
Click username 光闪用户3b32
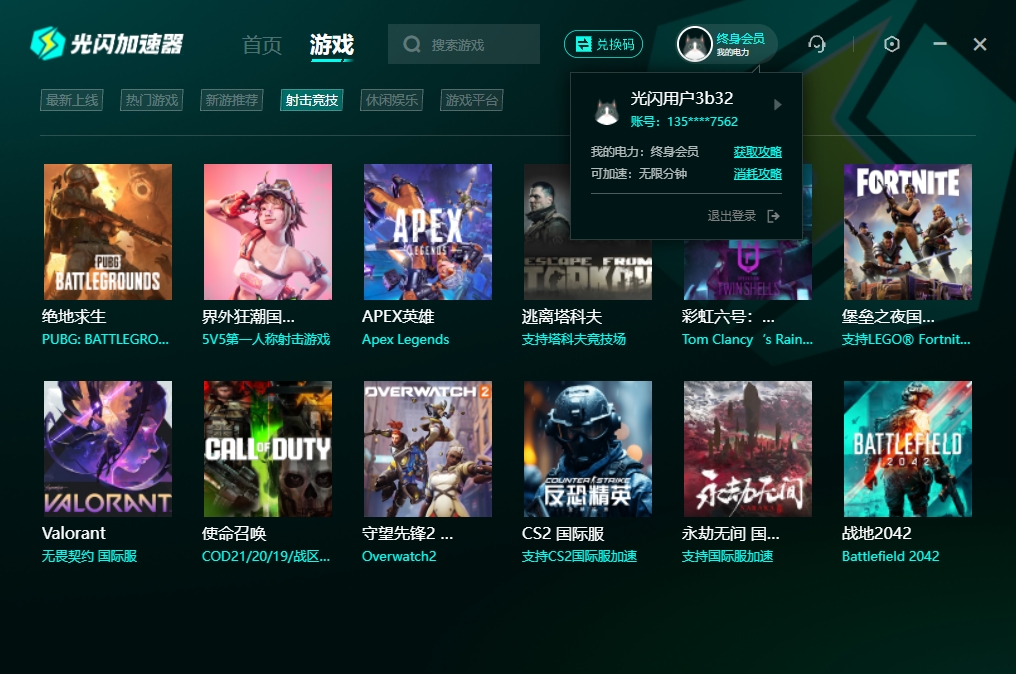tap(682, 99)
